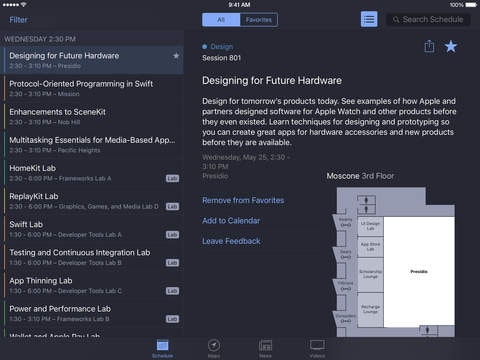Open the Videos tab

317,348
